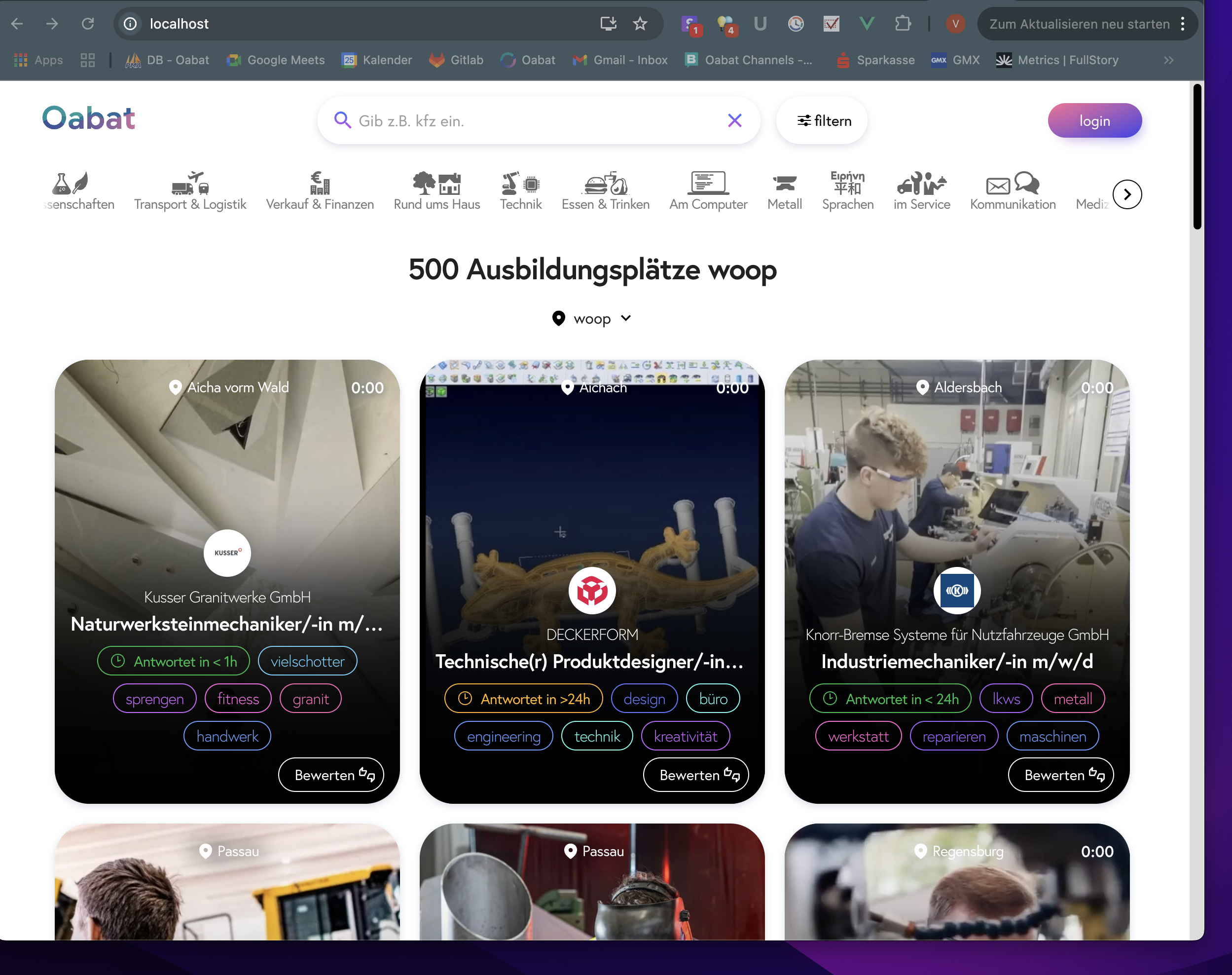Click the login button
Screen dimensions: 1232x975
tap(1094, 120)
